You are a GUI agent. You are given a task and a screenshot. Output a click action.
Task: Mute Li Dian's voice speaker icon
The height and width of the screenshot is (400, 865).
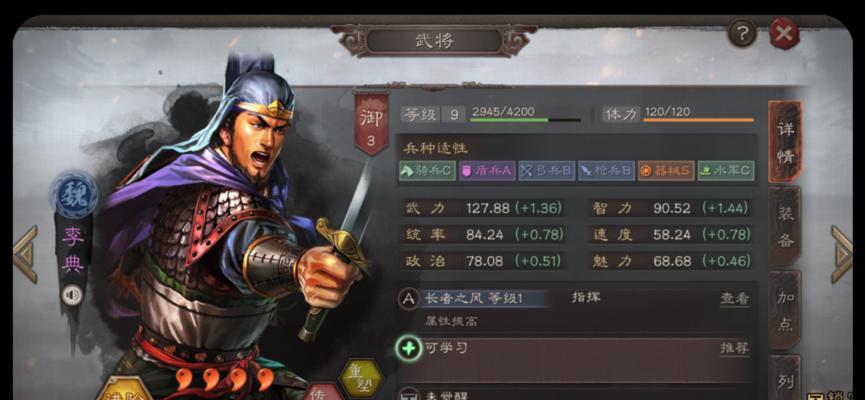[x=72, y=296]
